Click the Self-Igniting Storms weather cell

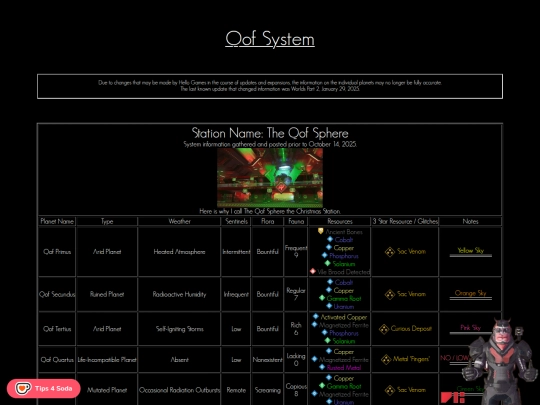point(179,329)
